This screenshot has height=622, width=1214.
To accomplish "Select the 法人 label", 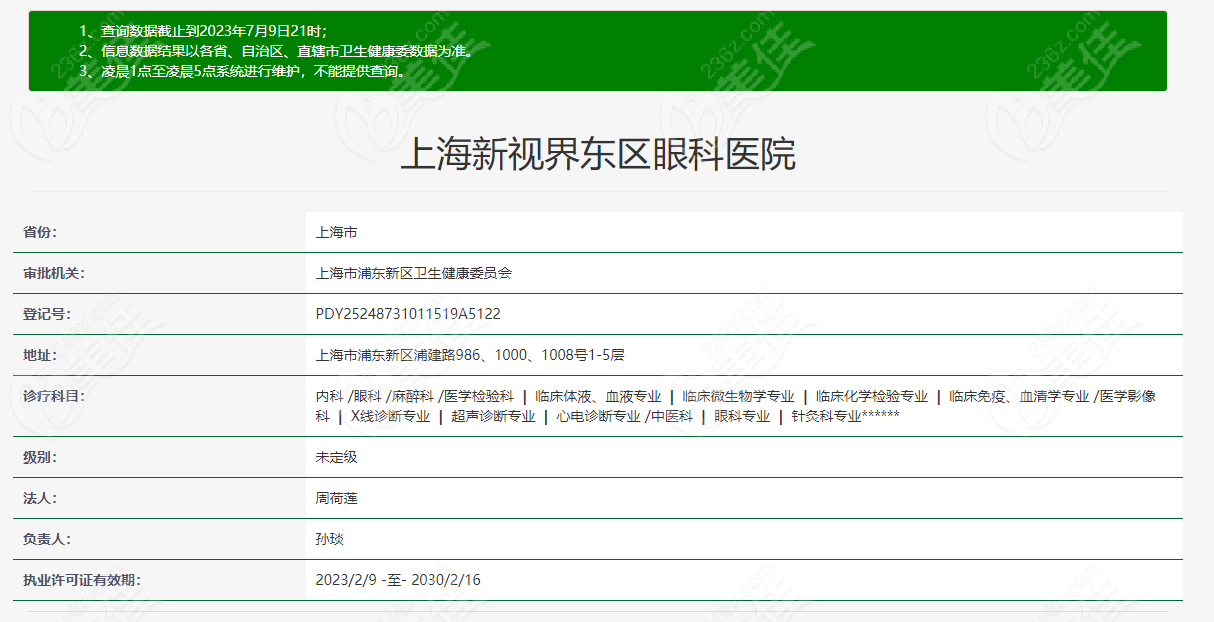I will click(x=40, y=498).
